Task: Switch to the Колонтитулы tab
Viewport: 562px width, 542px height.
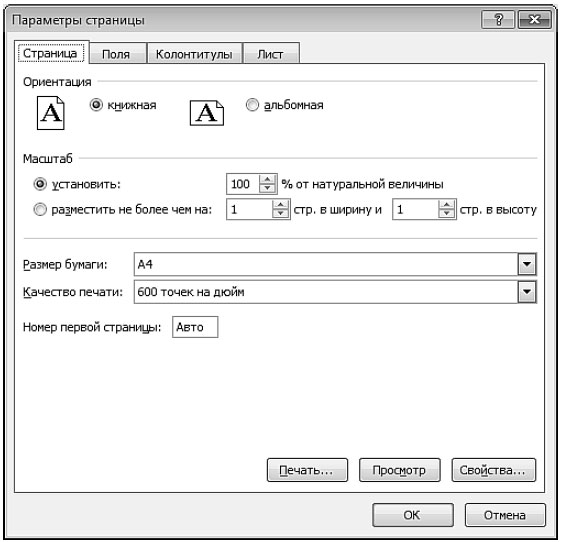Action: 194,54
